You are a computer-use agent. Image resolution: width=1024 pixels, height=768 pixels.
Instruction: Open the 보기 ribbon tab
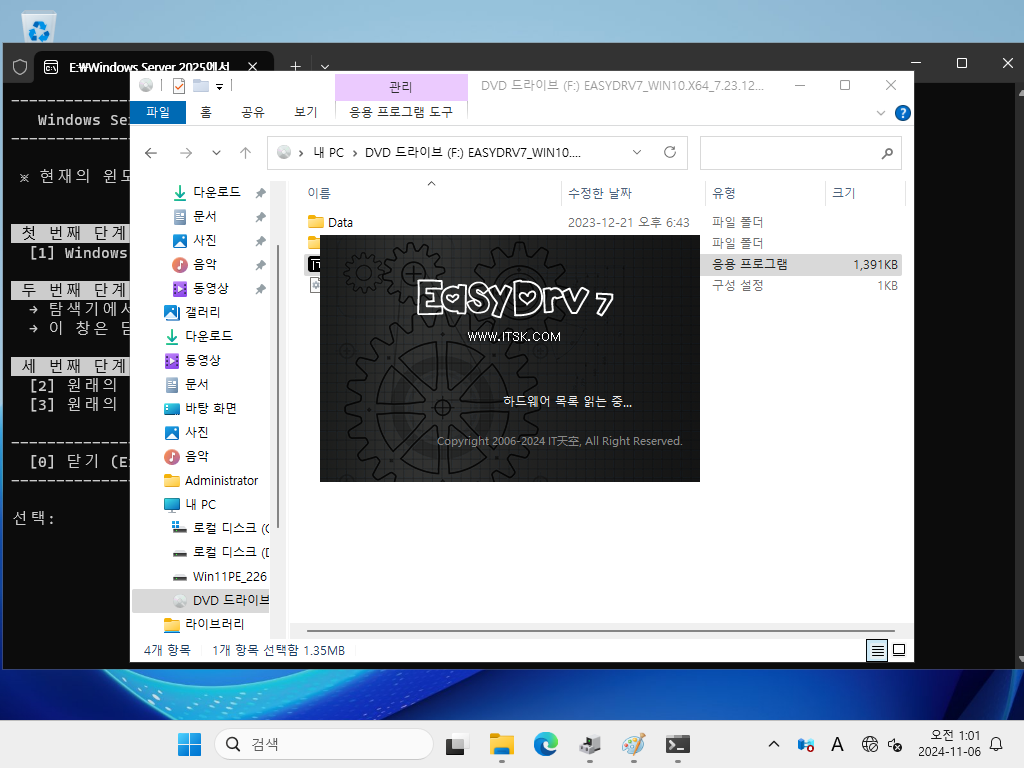306,112
